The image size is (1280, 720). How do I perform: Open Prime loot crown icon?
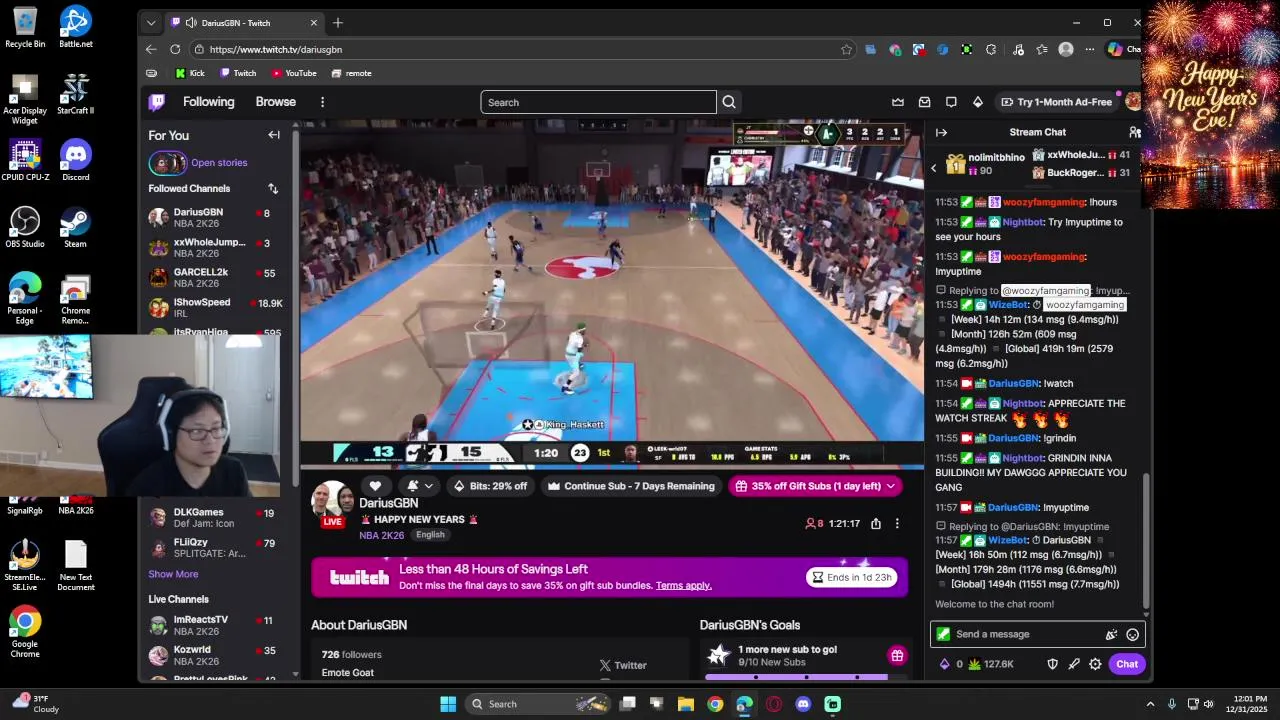point(898,102)
